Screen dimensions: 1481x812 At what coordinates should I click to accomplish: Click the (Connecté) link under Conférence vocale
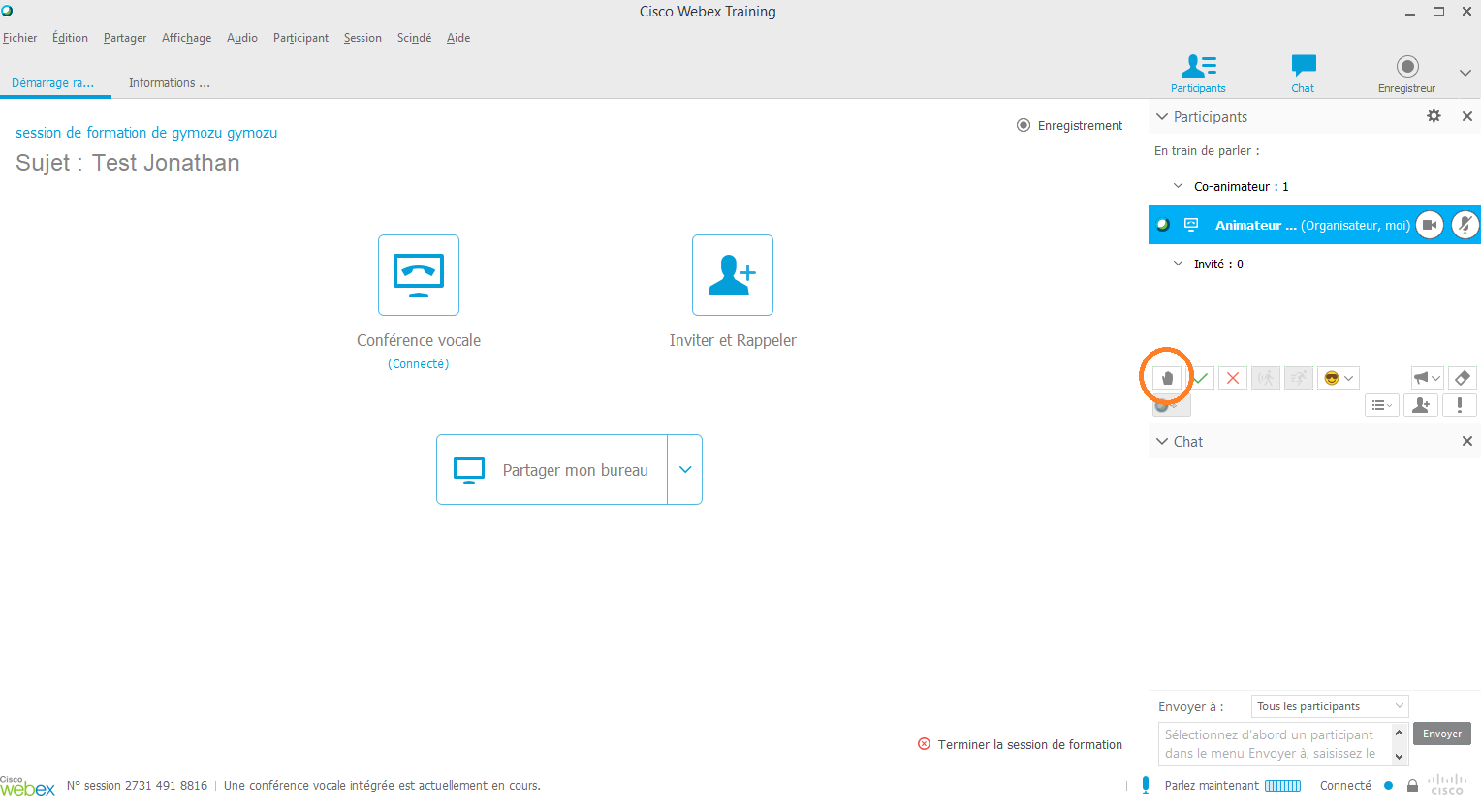(419, 364)
